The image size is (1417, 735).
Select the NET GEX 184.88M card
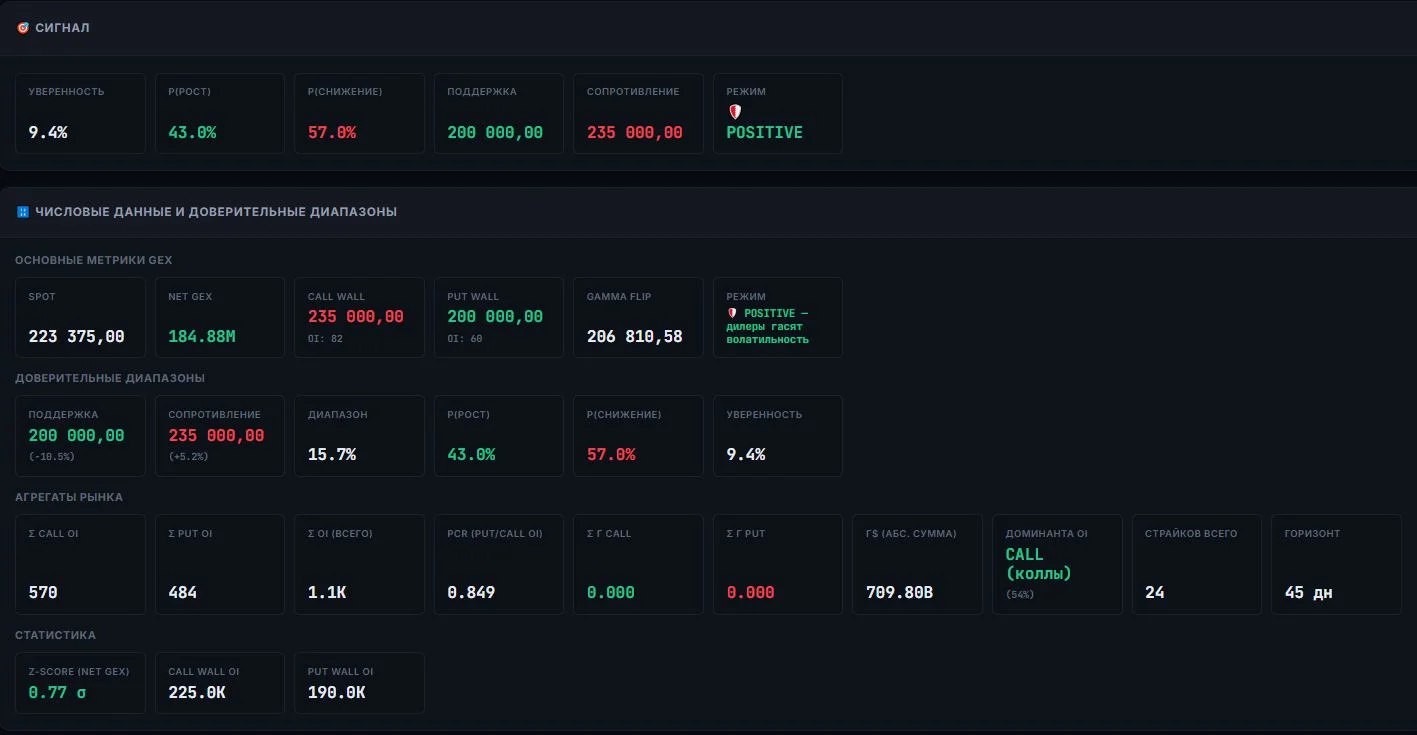(220, 317)
